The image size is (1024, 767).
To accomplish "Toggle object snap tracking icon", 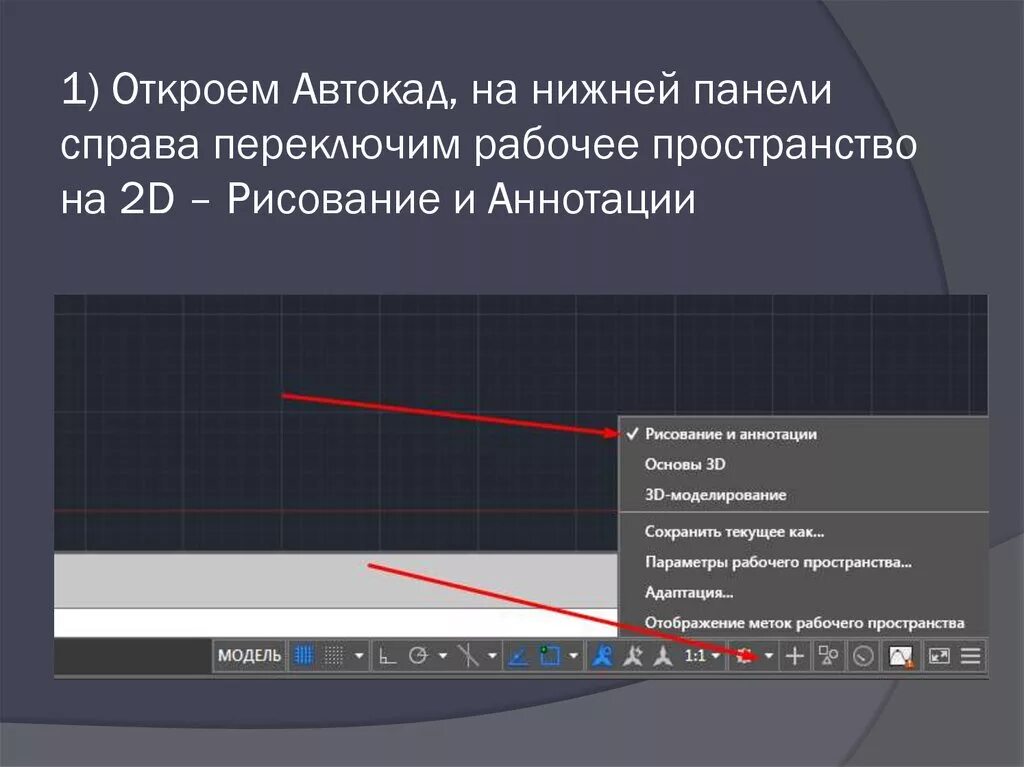I will coord(518,655).
